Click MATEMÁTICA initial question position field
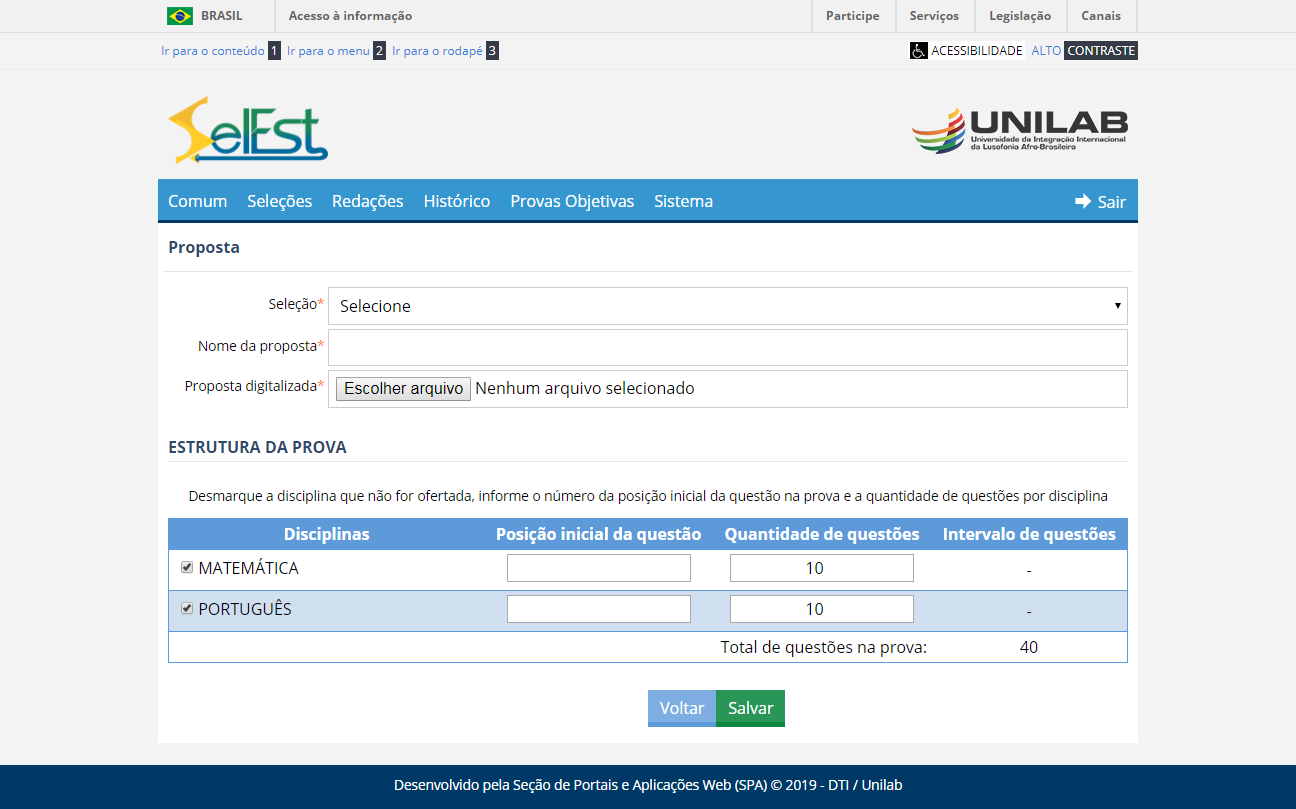This screenshot has height=809, width=1296. click(598, 568)
